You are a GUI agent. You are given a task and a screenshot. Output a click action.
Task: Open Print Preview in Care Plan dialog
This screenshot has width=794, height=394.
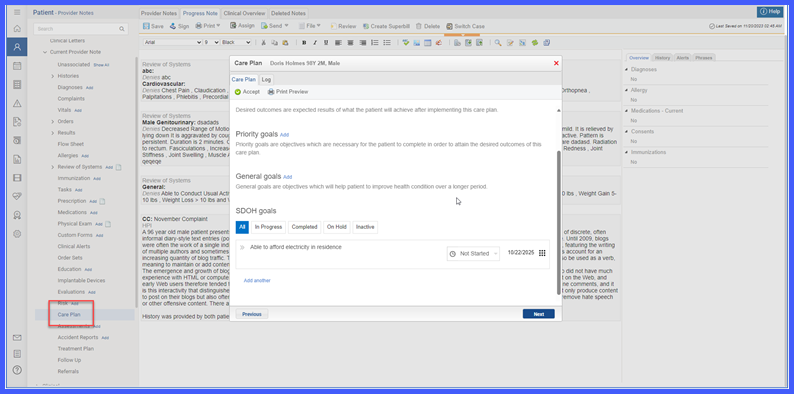click(x=288, y=92)
